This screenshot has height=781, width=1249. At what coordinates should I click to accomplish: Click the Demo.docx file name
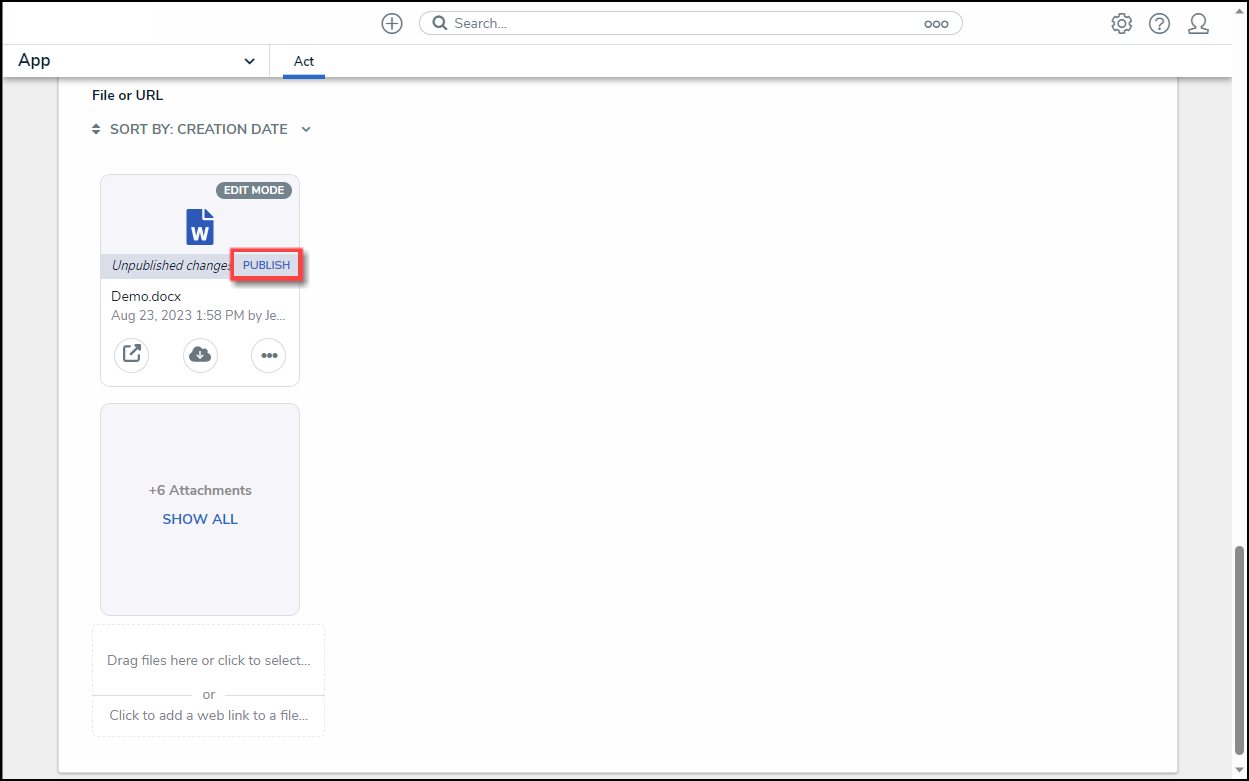tap(146, 297)
